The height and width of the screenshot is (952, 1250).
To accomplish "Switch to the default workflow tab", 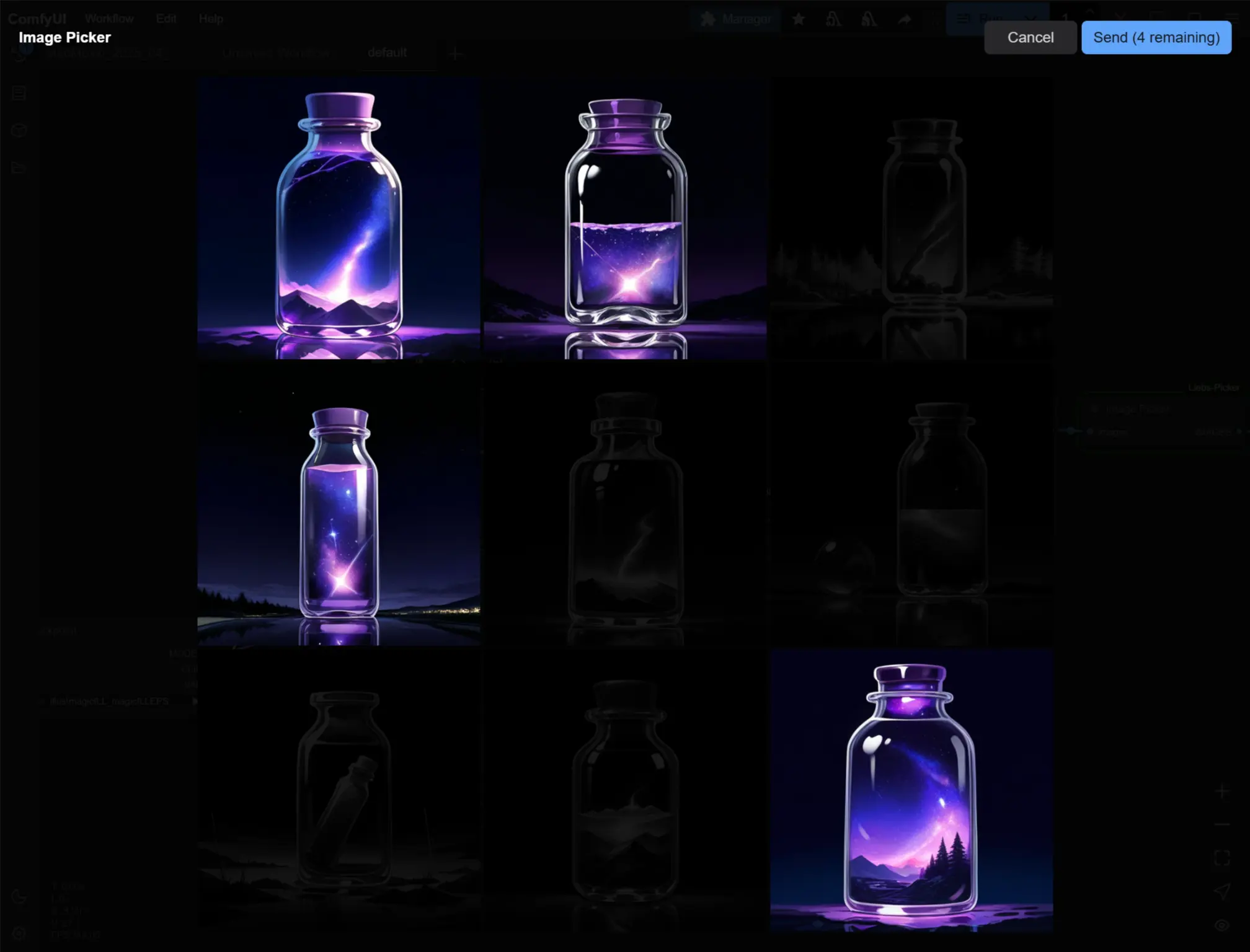I will click(x=387, y=53).
